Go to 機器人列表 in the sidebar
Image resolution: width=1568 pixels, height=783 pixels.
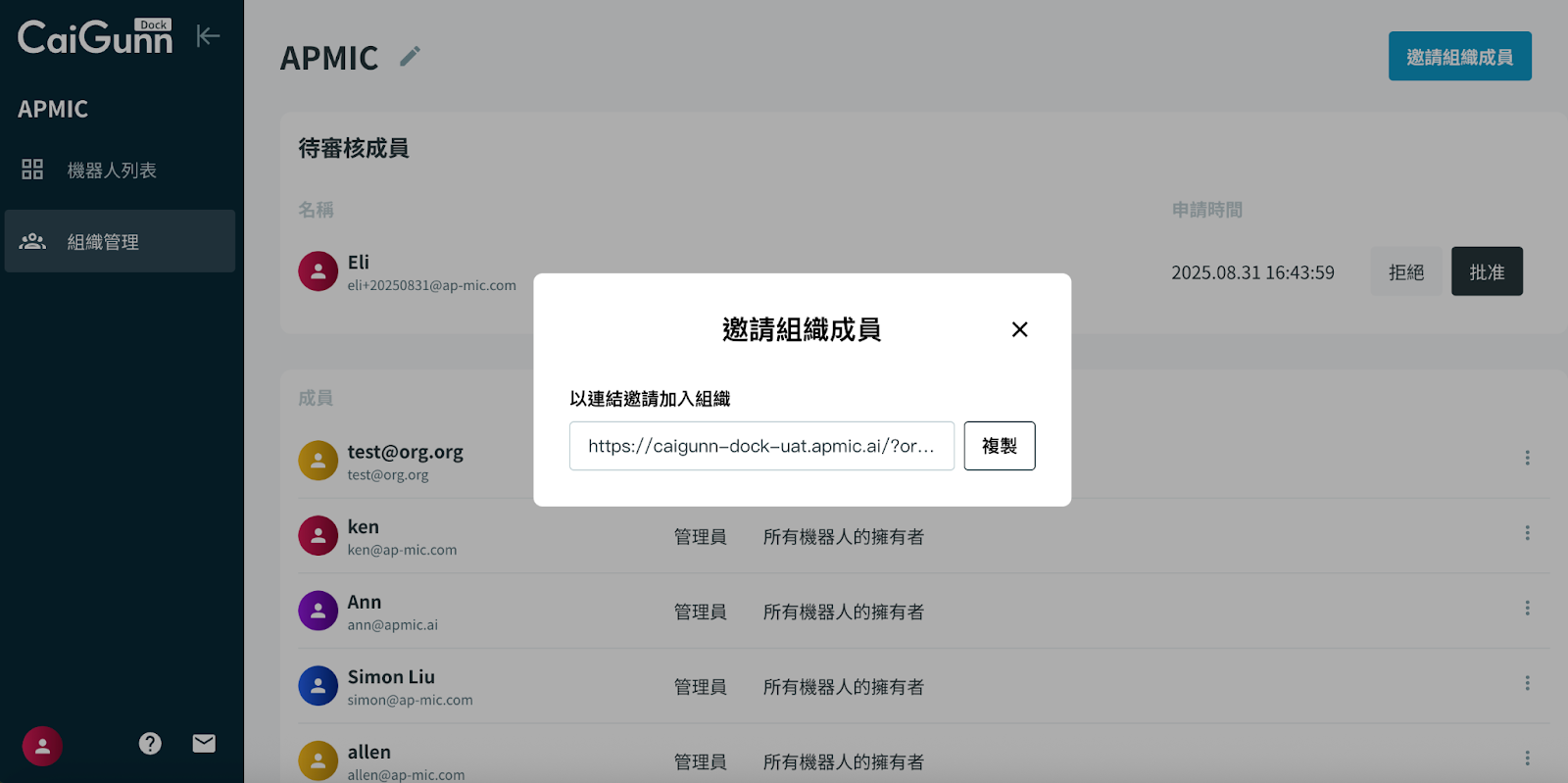tap(112, 171)
